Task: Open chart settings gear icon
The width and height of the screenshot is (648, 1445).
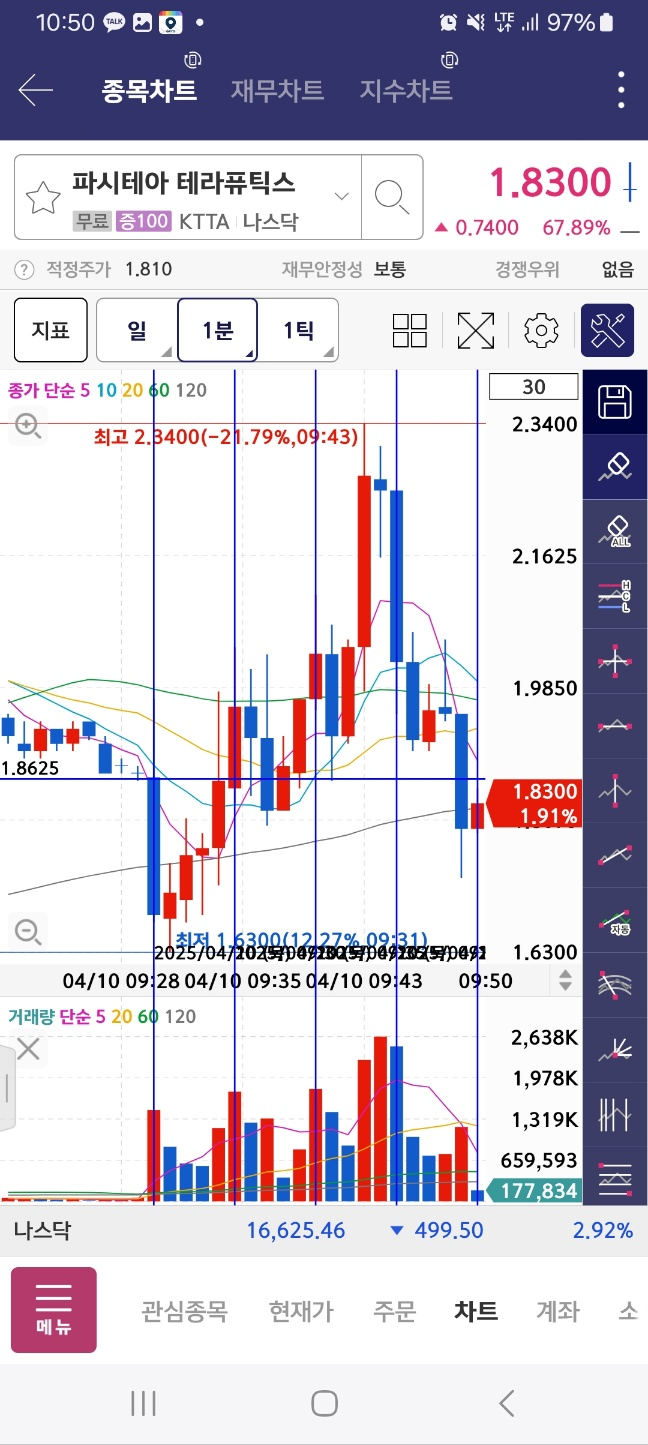Action: [x=541, y=330]
